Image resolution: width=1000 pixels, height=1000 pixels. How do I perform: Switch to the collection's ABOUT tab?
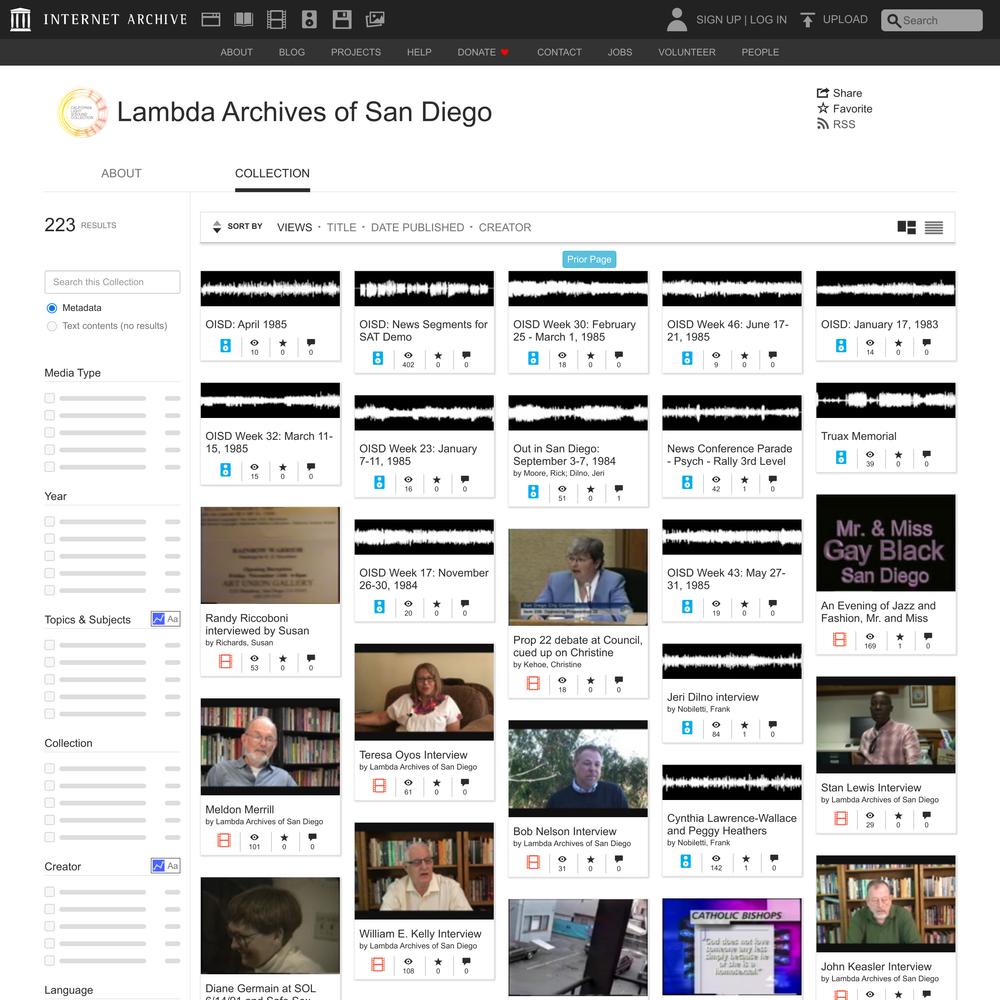point(121,173)
